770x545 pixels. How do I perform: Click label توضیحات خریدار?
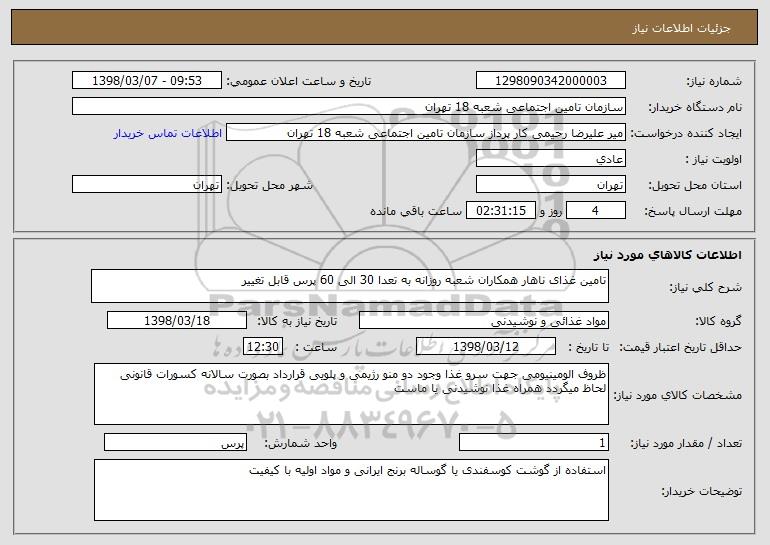702,491
